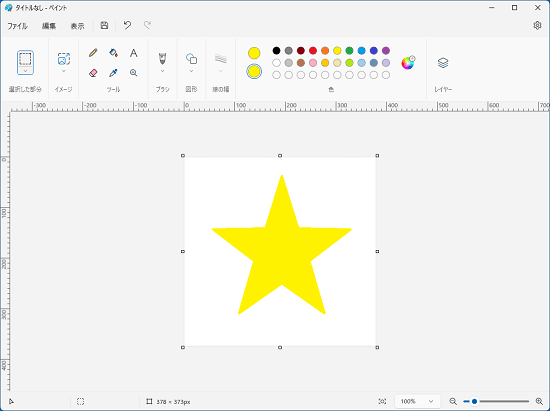Open the Layers panel
550x411 pixels.
443,63
